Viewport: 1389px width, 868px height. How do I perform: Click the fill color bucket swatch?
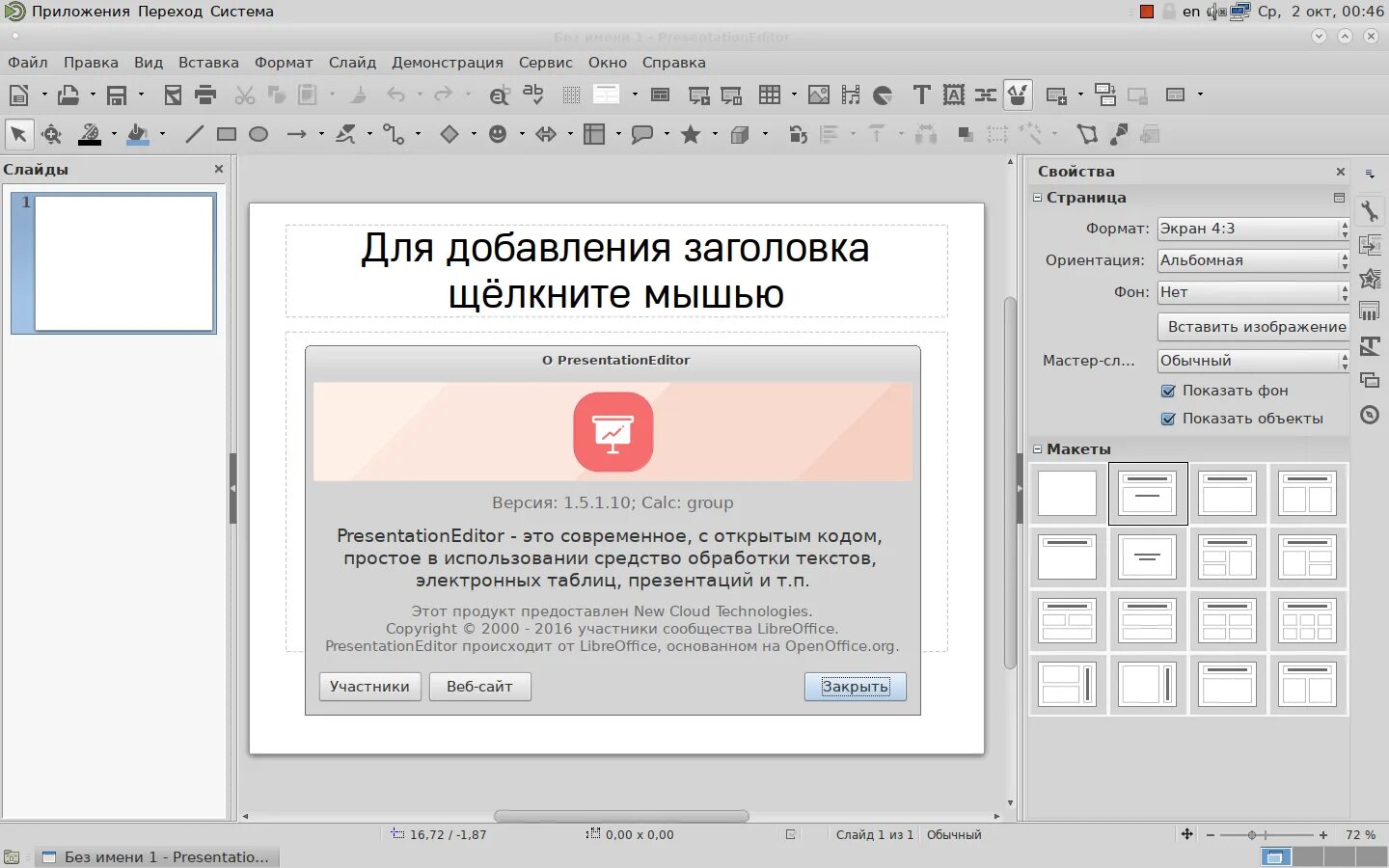[x=138, y=134]
